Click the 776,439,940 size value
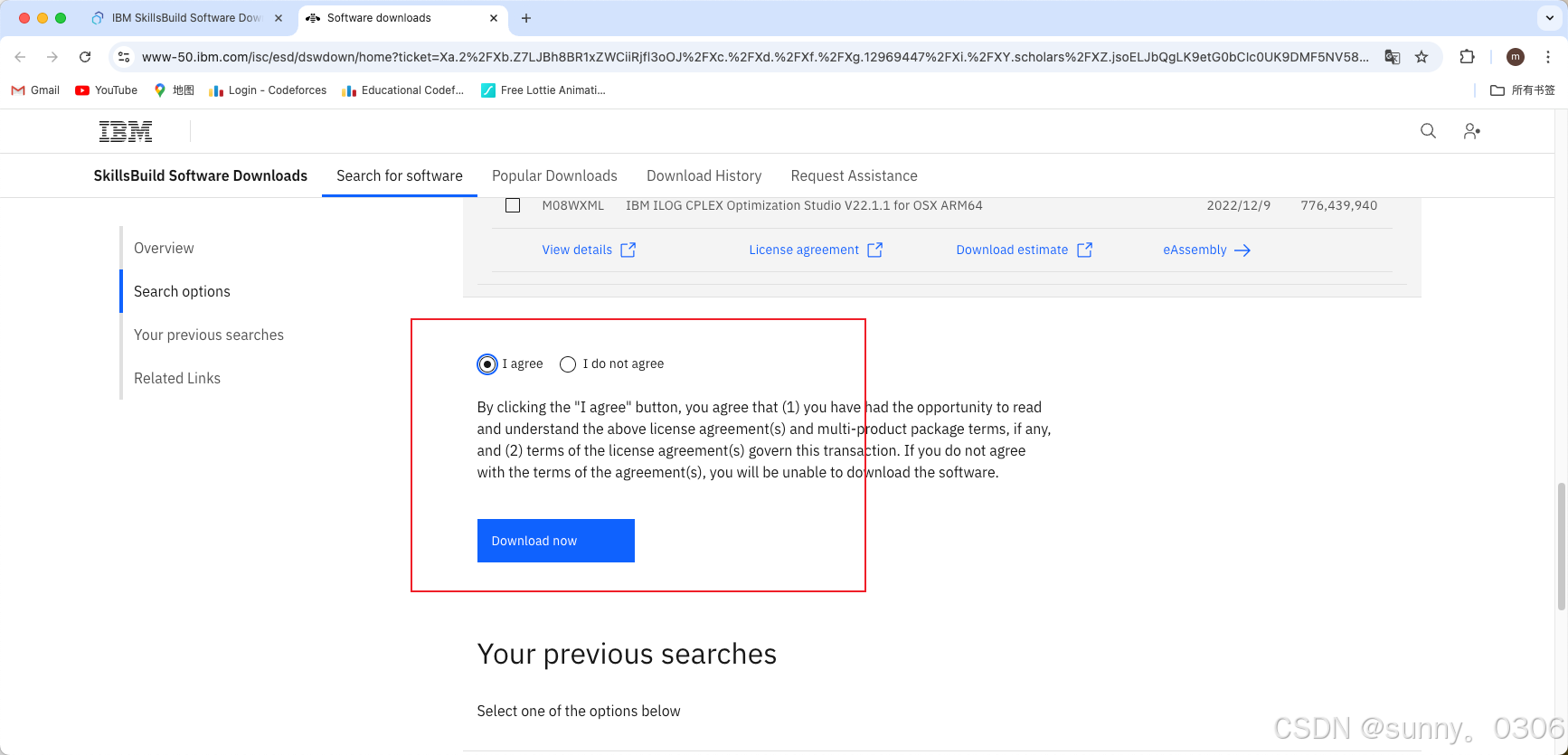 [x=1339, y=205]
